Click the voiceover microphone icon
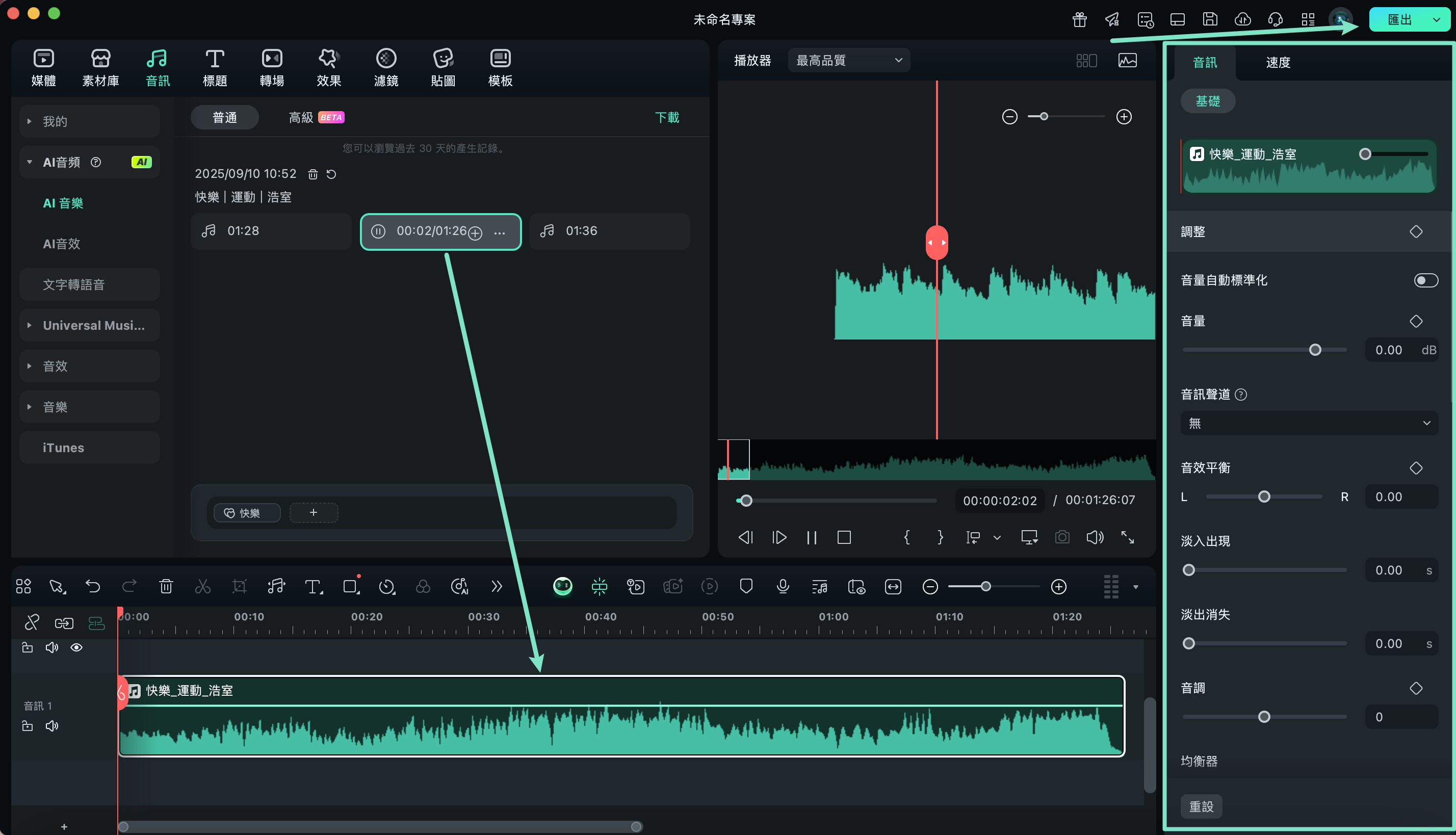The image size is (1456, 835). pos(783,586)
